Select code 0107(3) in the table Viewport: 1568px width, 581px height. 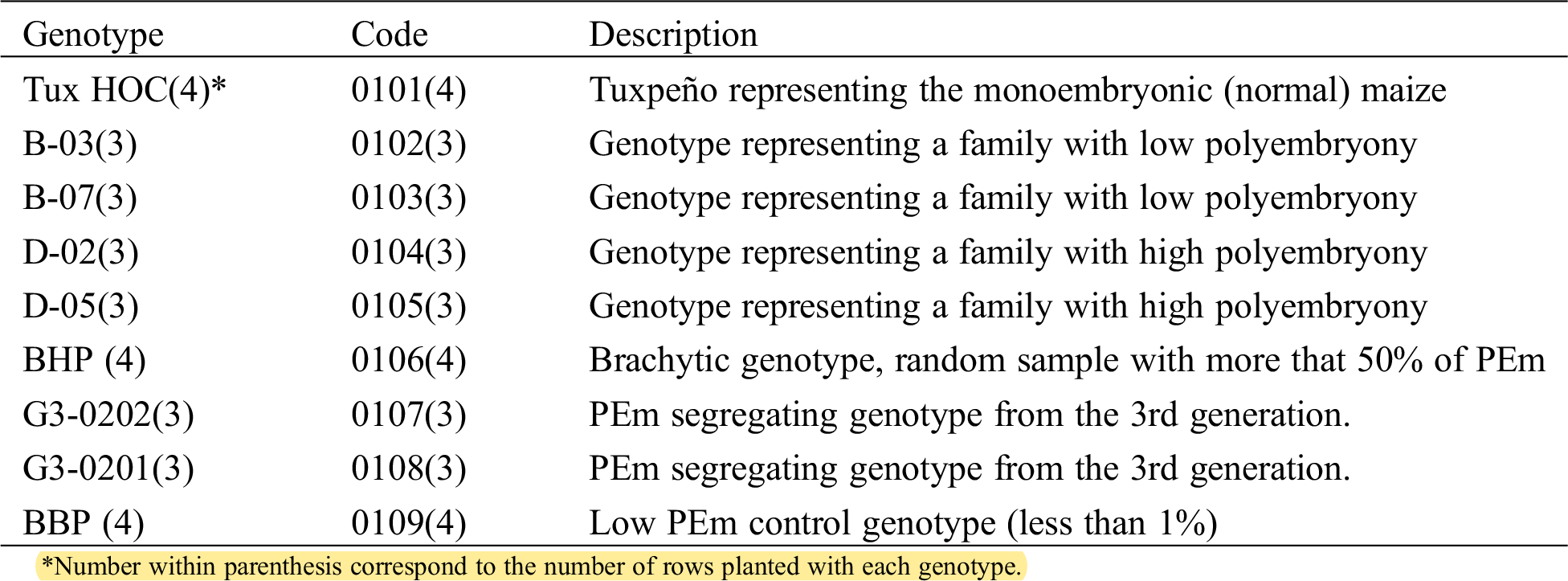tap(408, 415)
